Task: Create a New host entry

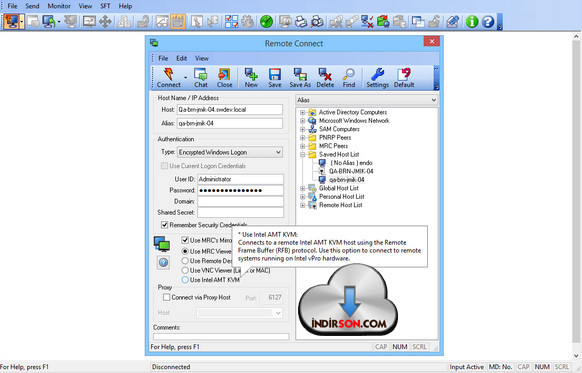Action: pyautogui.click(x=251, y=78)
